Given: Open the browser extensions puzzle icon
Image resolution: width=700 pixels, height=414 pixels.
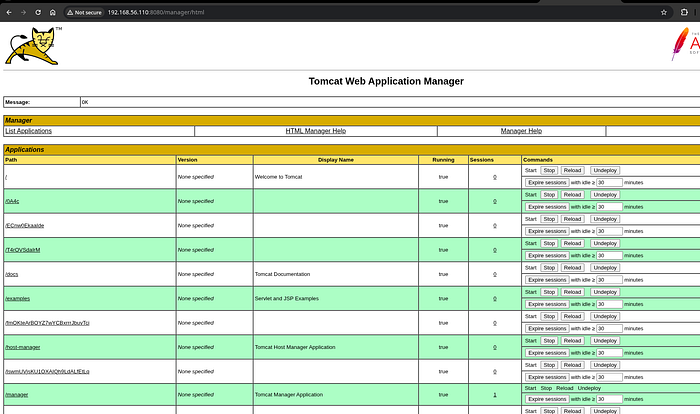Looking at the screenshot, I should tap(684, 13).
